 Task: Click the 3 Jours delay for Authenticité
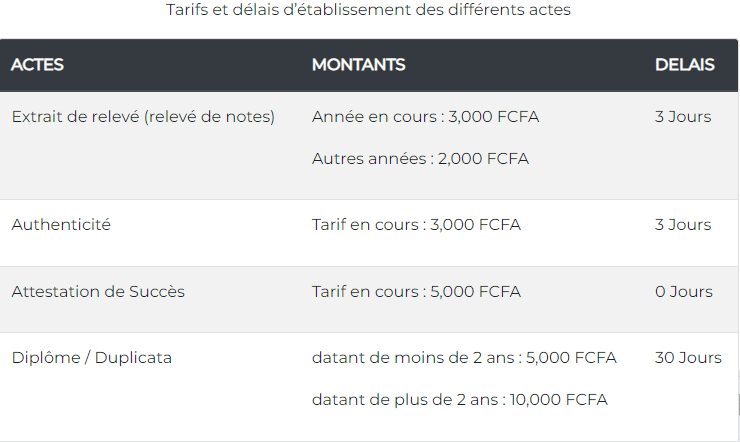(x=683, y=225)
